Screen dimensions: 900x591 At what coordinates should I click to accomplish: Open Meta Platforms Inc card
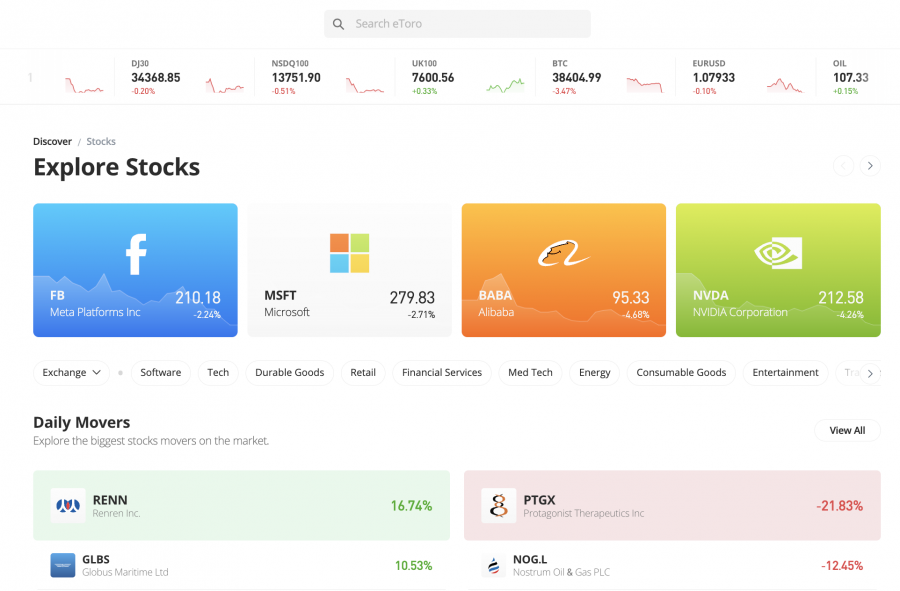point(135,270)
